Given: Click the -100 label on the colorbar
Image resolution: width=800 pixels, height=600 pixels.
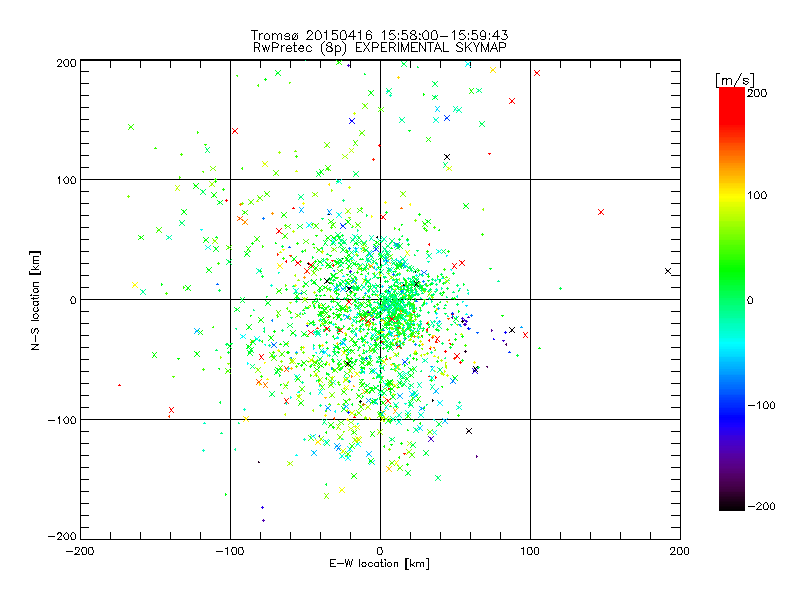Looking at the screenshot, I should click(x=761, y=405).
